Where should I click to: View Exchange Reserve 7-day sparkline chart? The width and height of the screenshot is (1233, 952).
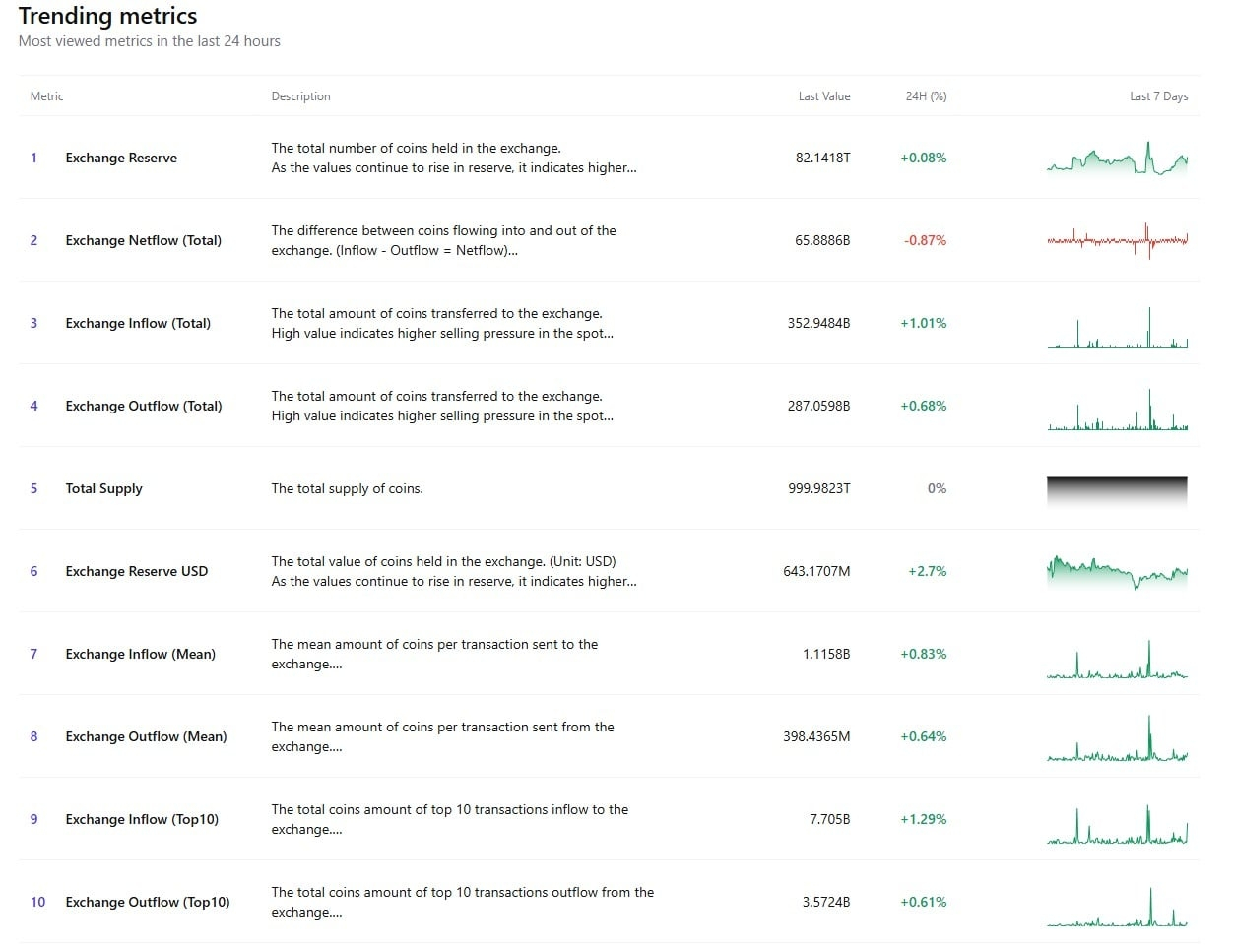[1117, 159]
